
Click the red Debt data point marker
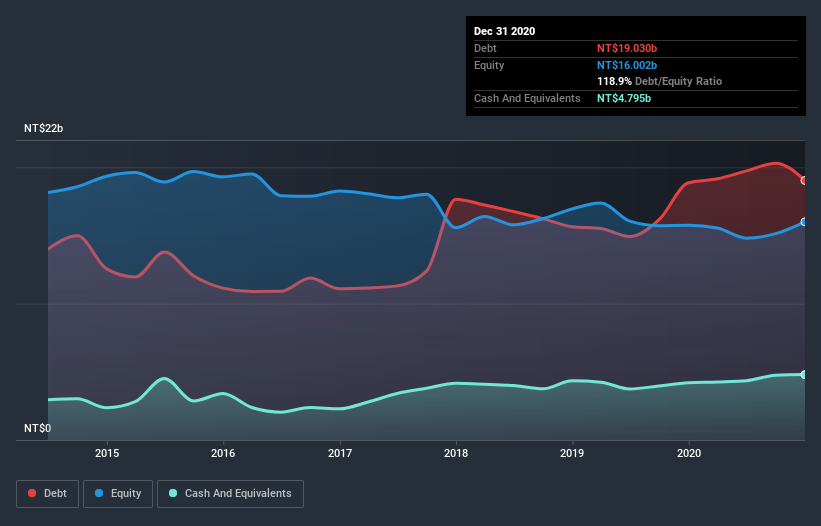tap(804, 181)
